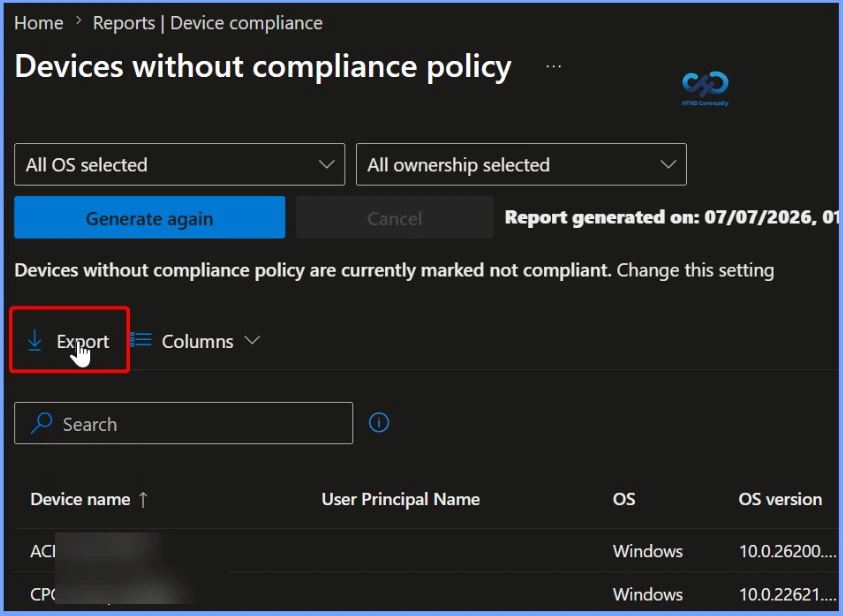
Task: Focus the Search input field
Action: point(183,423)
